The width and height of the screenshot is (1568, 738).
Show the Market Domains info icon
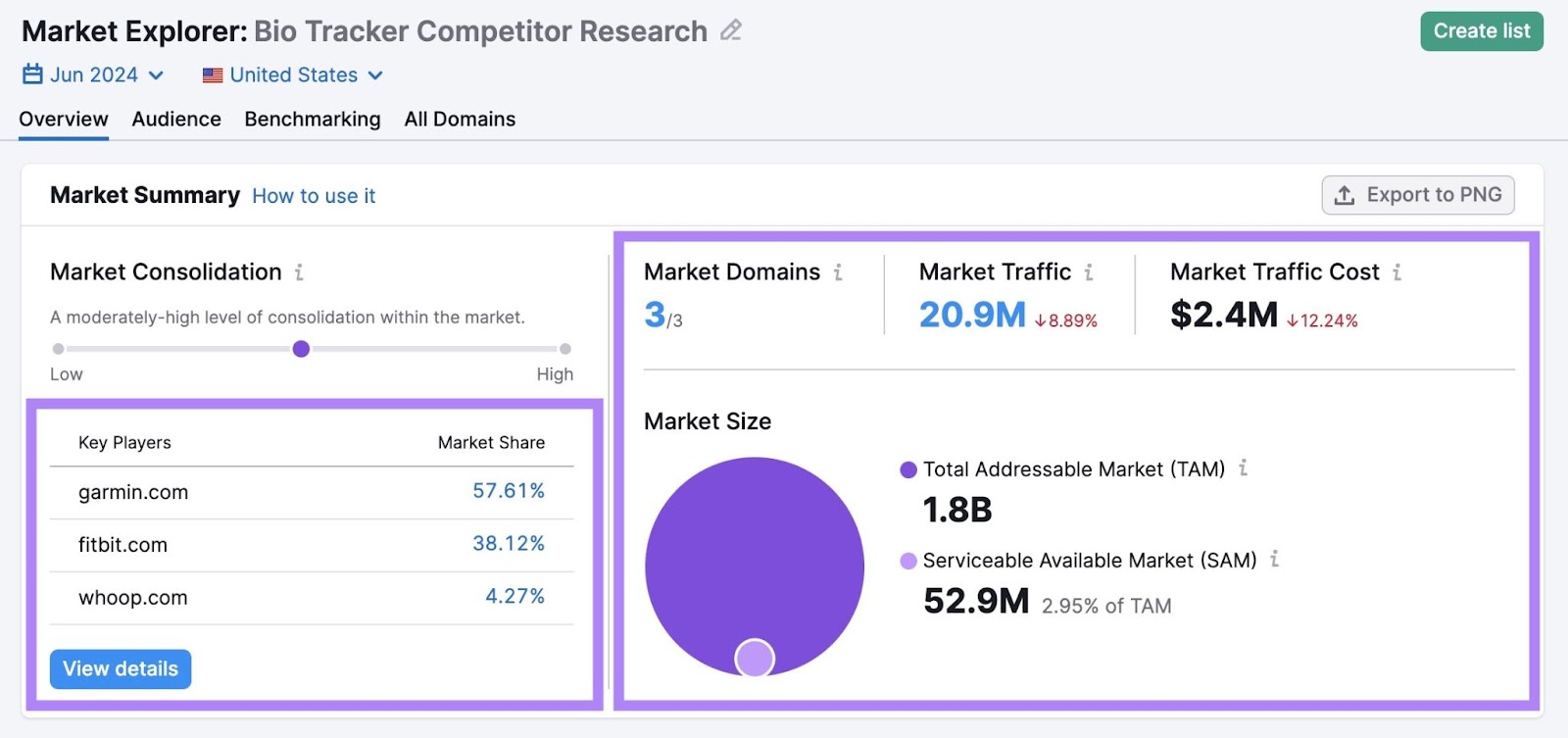pos(838,272)
